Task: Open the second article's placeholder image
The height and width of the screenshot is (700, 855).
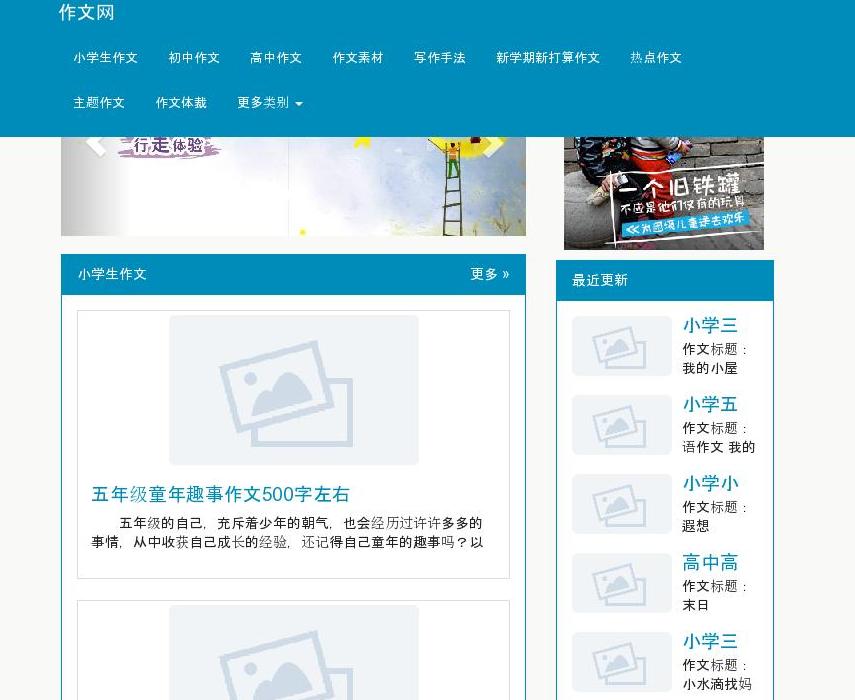Action: pyautogui.click(x=294, y=652)
